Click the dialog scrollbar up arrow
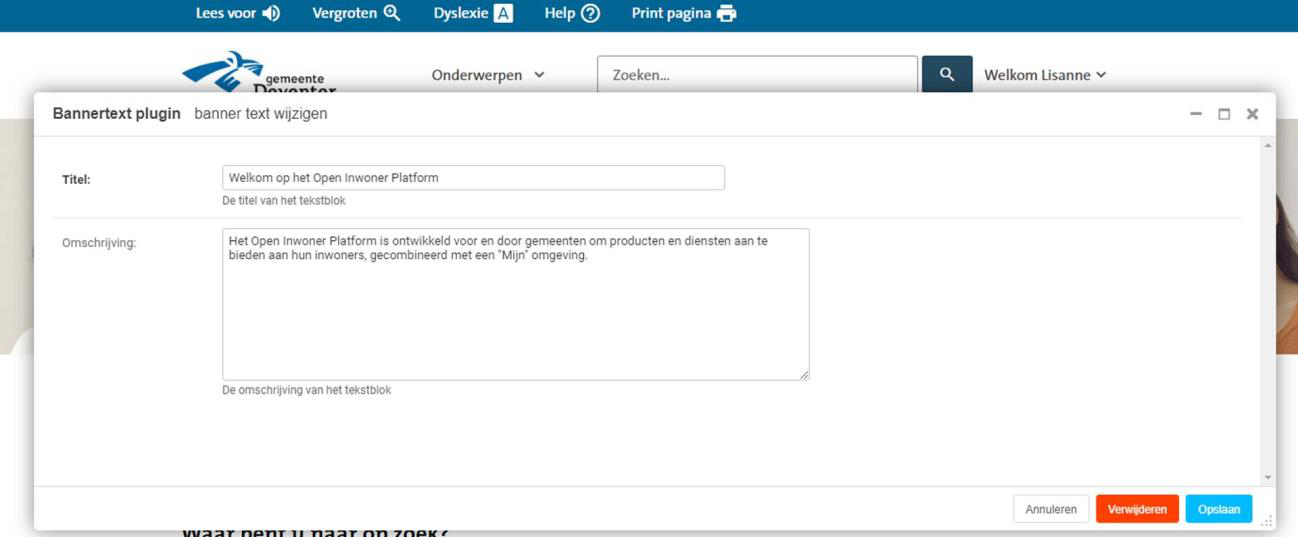The width and height of the screenshot is (1298, 537). (1269, 146)
